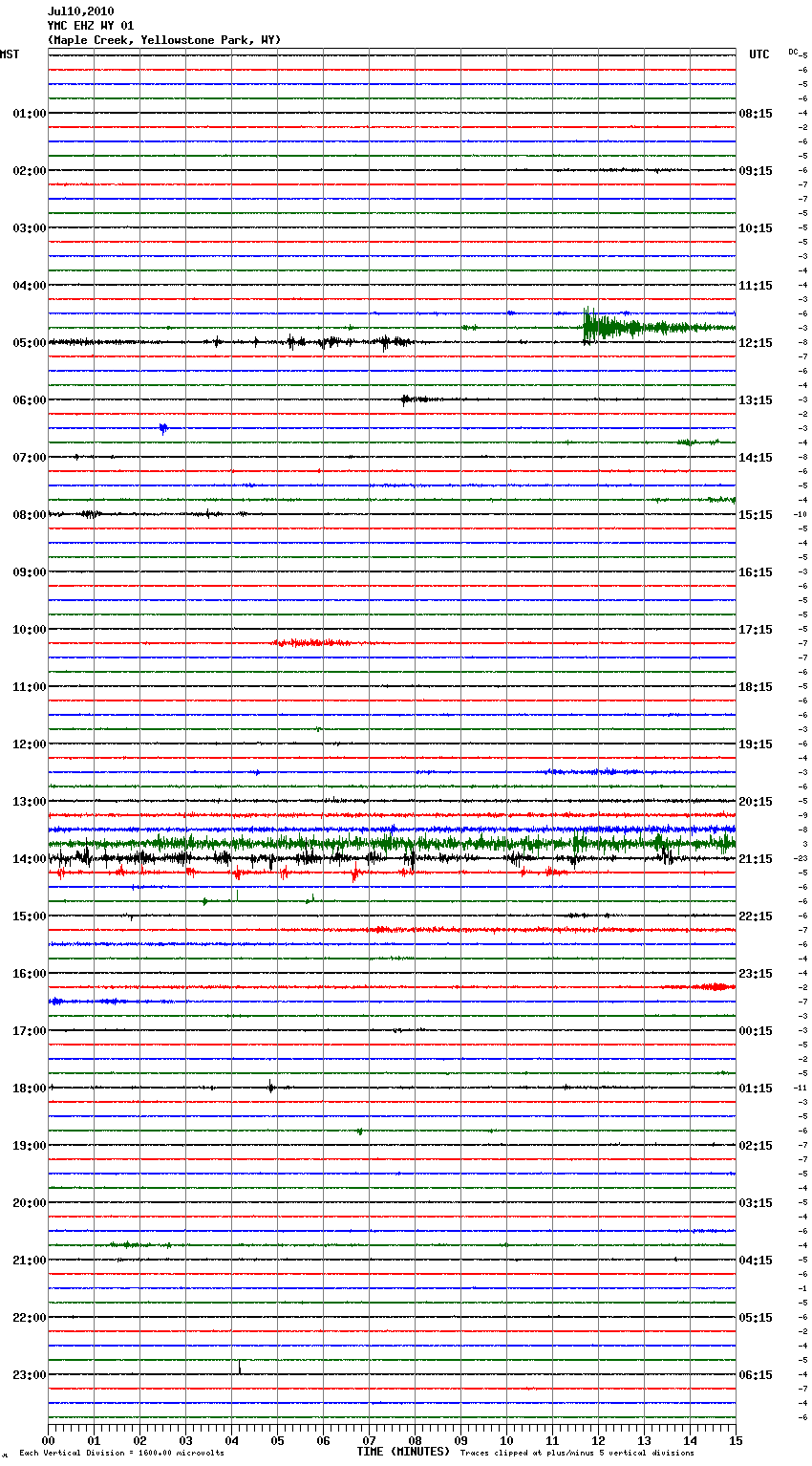Click the 17:15 UTC row label
812x1466 pixels.
(x=756, y=630)
